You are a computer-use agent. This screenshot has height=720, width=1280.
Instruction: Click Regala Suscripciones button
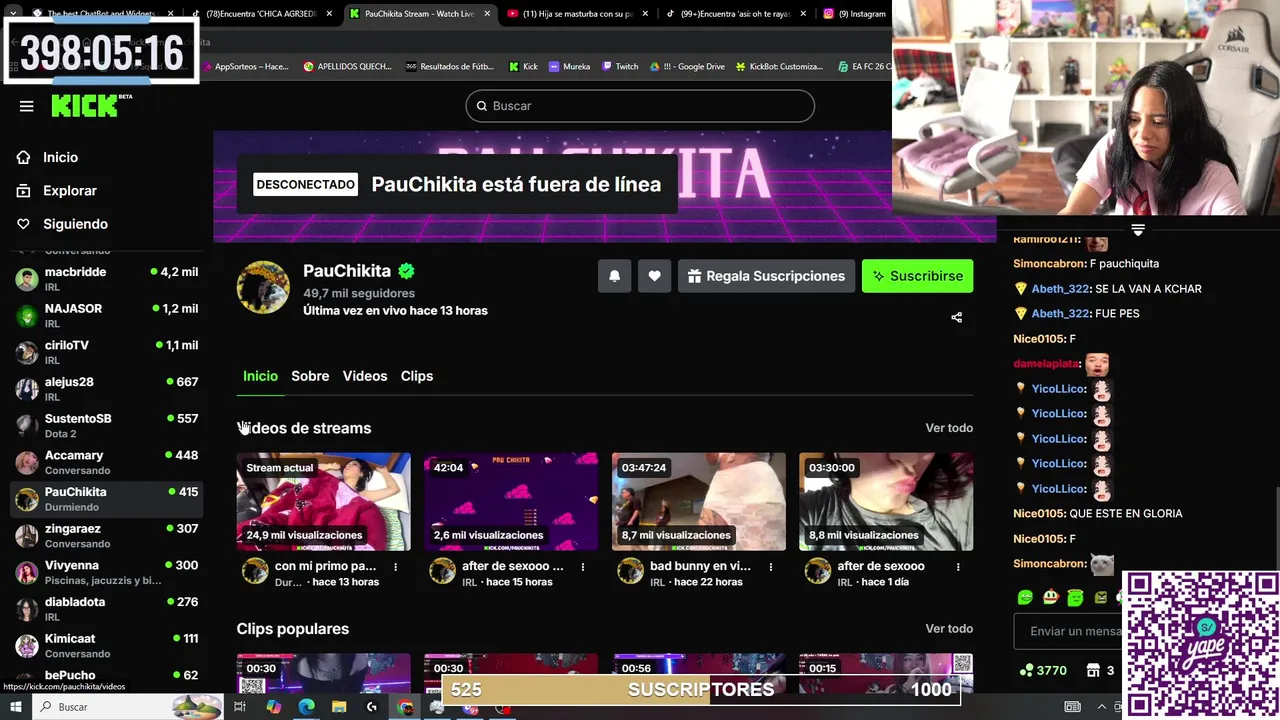click(x=766, y=276)
